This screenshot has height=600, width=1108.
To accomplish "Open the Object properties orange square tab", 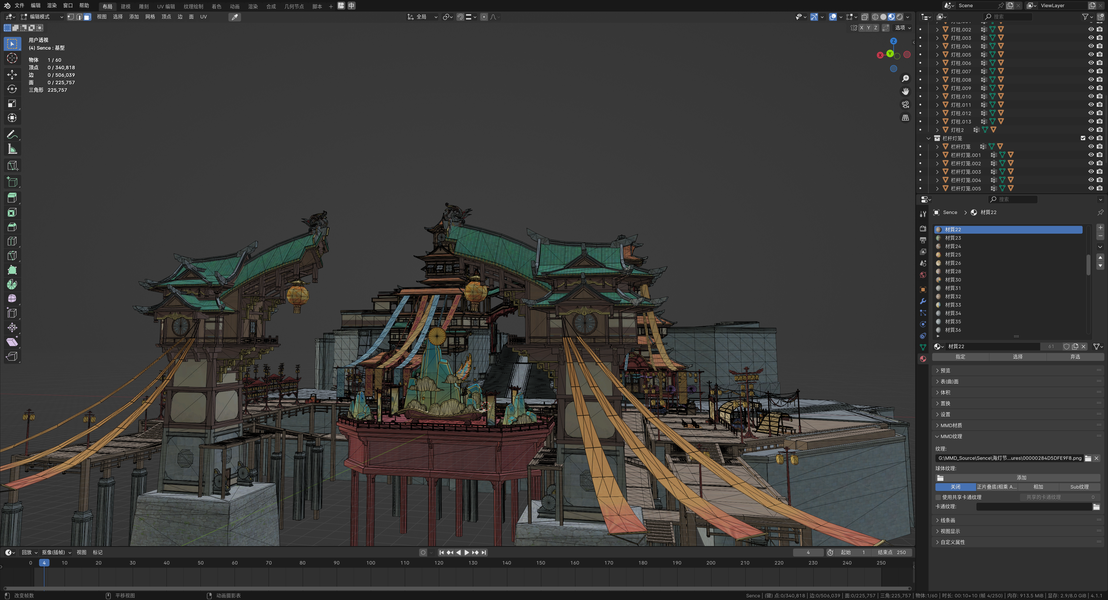I will pos(923,290).
